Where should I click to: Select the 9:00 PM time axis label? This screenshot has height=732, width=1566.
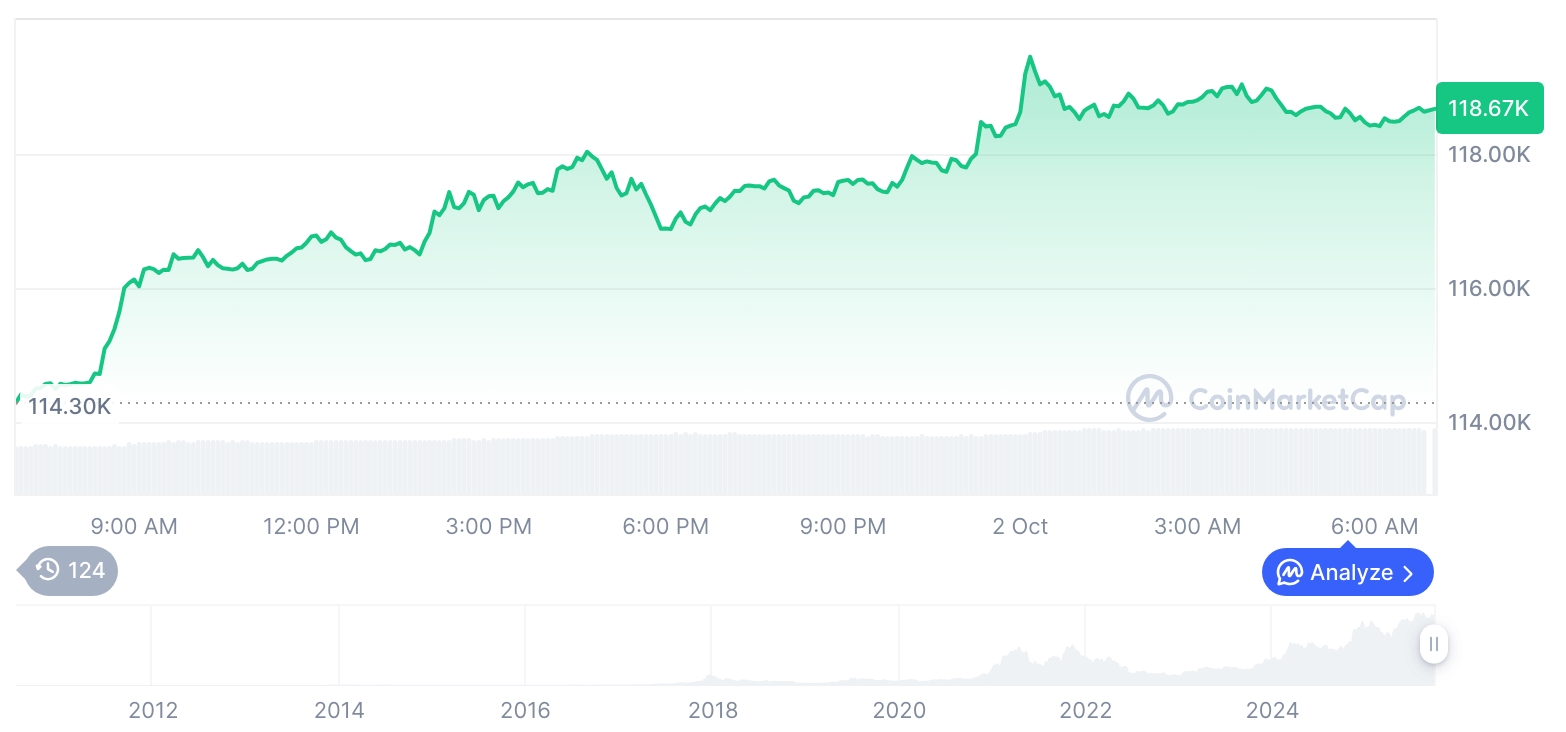(843, 526)
